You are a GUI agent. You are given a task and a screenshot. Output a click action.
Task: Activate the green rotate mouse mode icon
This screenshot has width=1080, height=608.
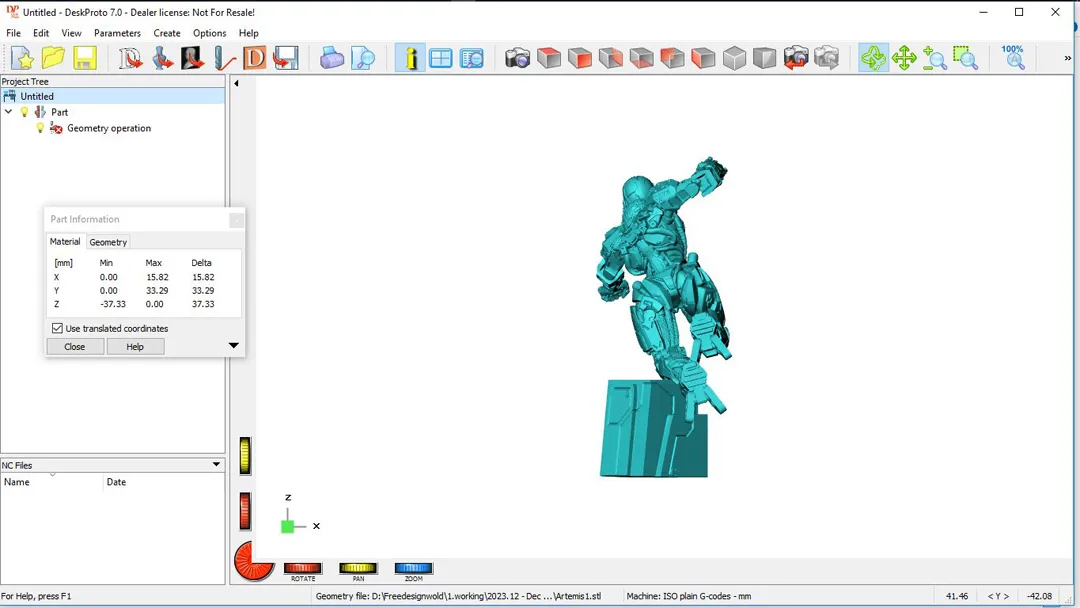pos(873,58)
